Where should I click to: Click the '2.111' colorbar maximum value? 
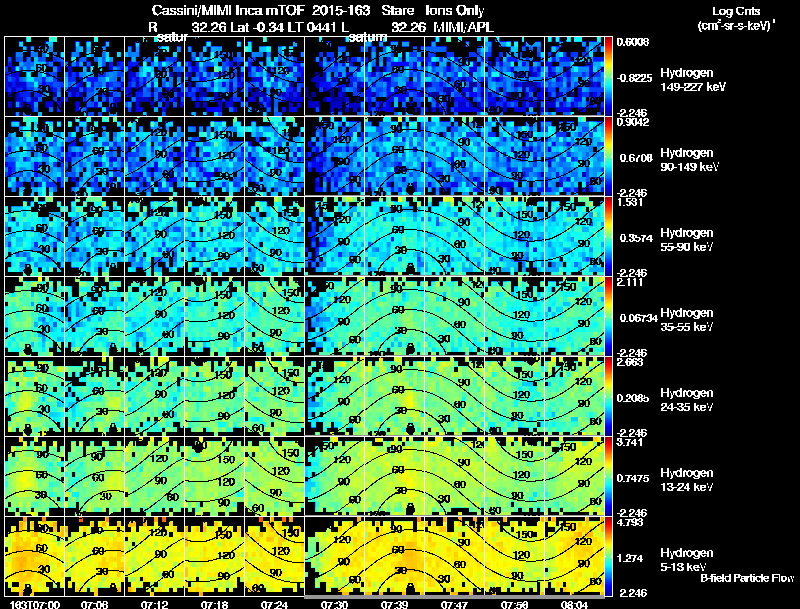click(630, 282)
